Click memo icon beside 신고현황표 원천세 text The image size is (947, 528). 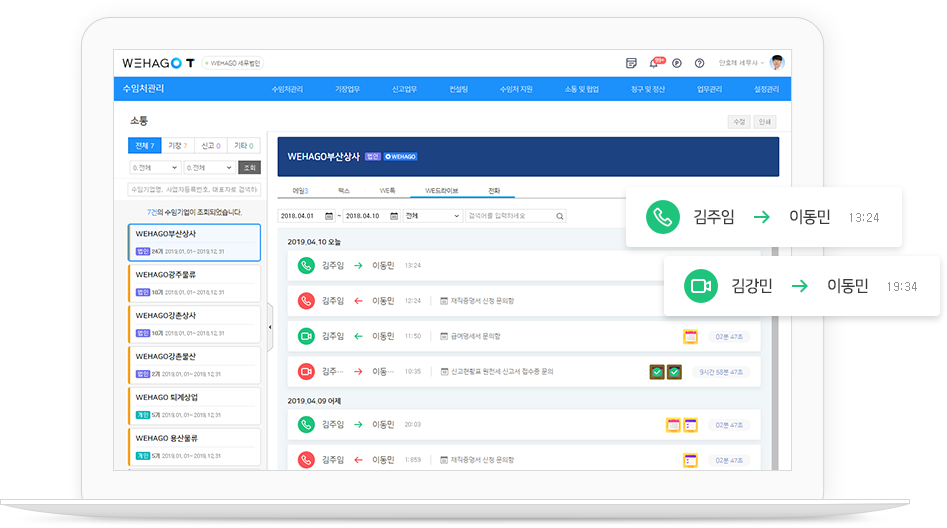444,371
